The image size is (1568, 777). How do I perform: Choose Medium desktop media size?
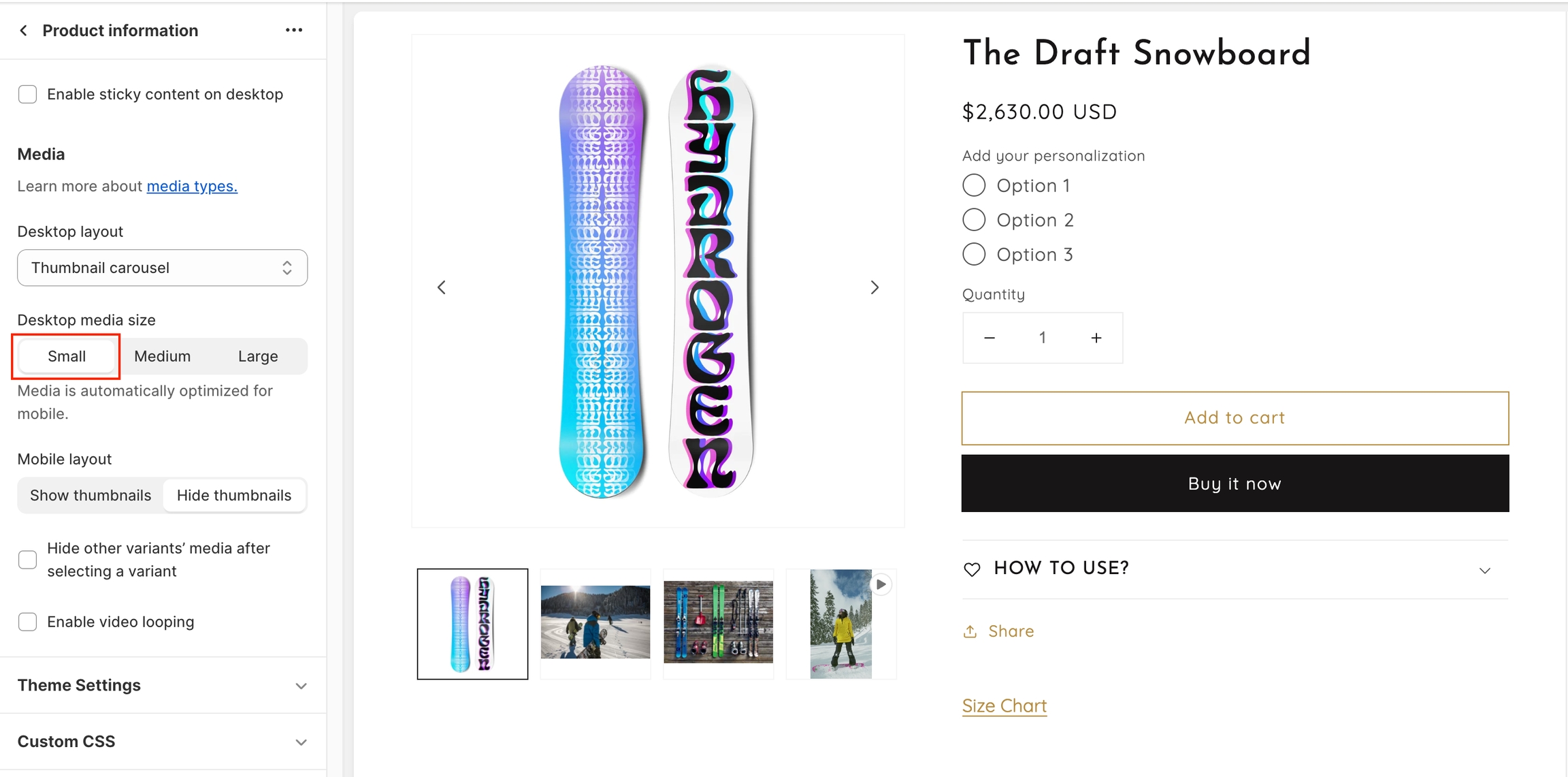(x=162, y=356)
